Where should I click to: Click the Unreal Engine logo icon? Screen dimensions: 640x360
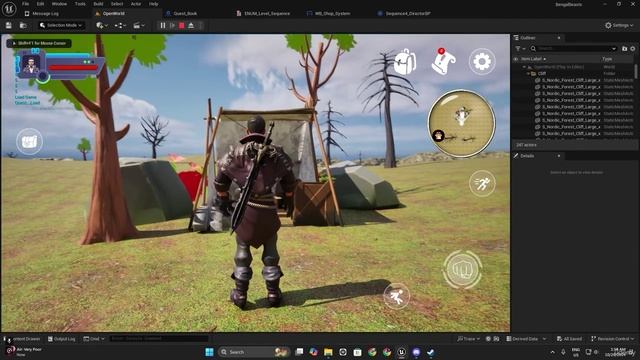click(x=9, y=9)
